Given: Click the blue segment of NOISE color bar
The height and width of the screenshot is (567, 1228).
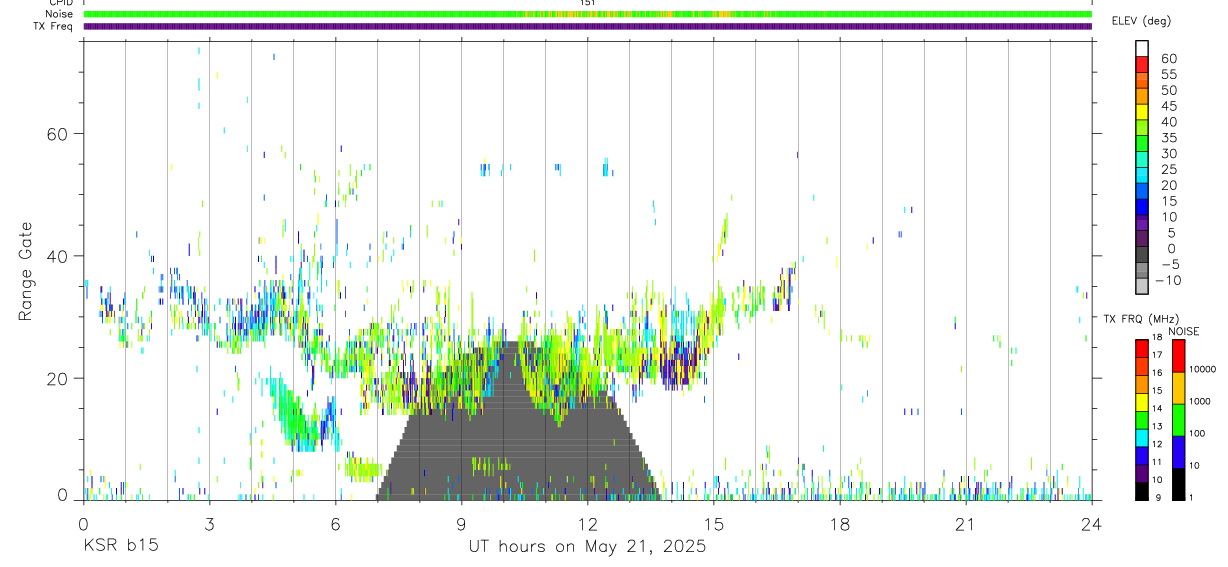Looking at the screenshot, I should click(1178, 452).
